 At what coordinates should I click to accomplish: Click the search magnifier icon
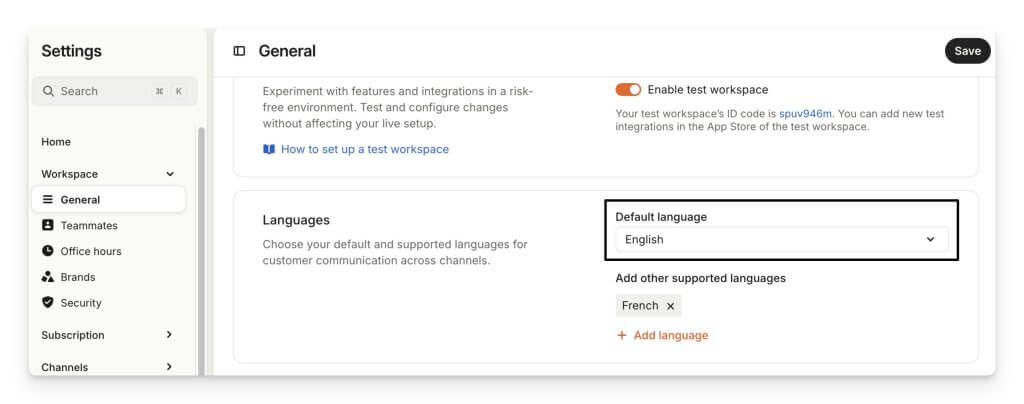pos(48,91)
